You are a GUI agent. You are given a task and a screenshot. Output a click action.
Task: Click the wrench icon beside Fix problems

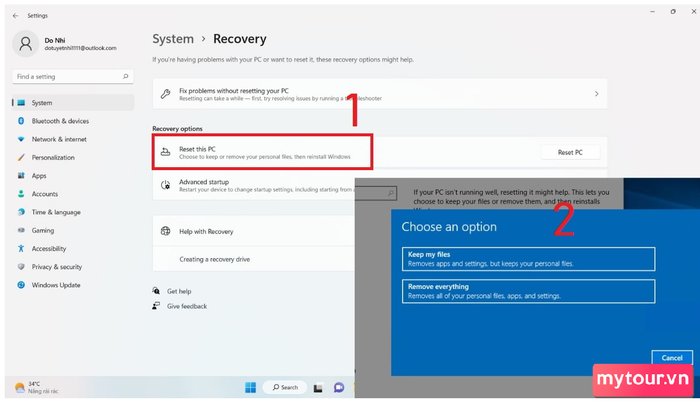coord(166,94)
